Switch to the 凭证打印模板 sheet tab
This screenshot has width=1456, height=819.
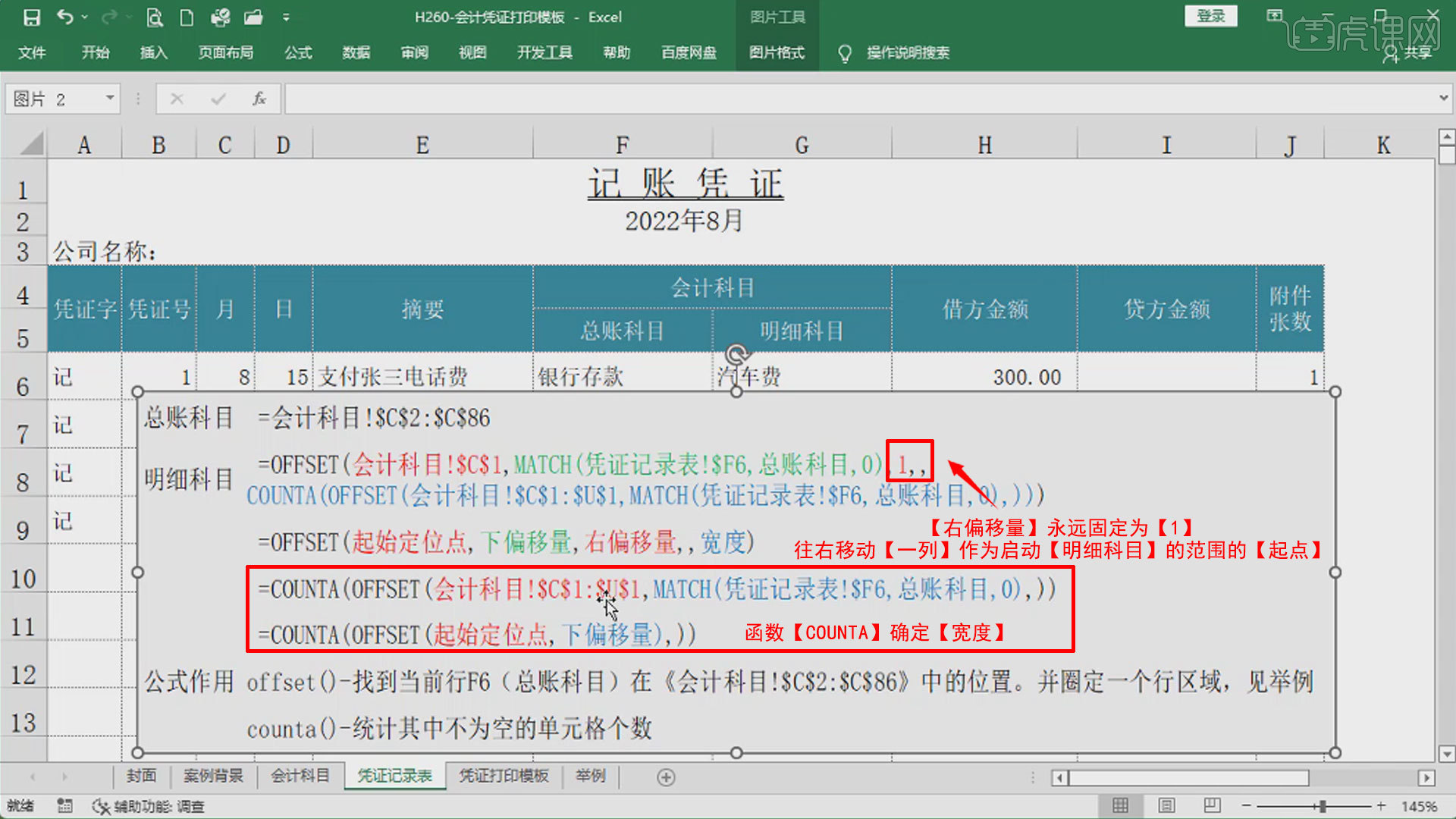coord(504,776)
